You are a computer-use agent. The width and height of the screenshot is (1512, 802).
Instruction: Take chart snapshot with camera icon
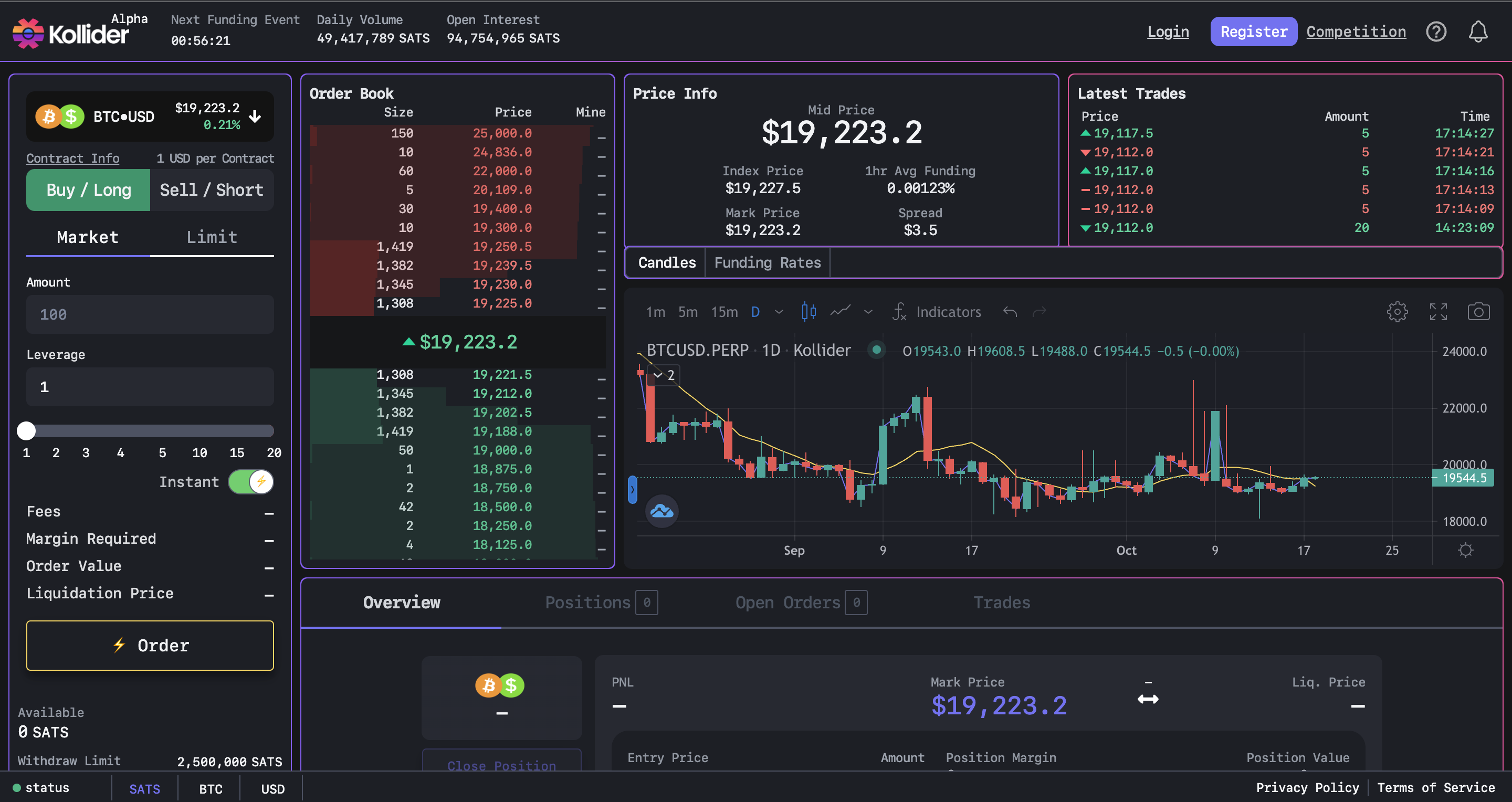(1478, 312)
